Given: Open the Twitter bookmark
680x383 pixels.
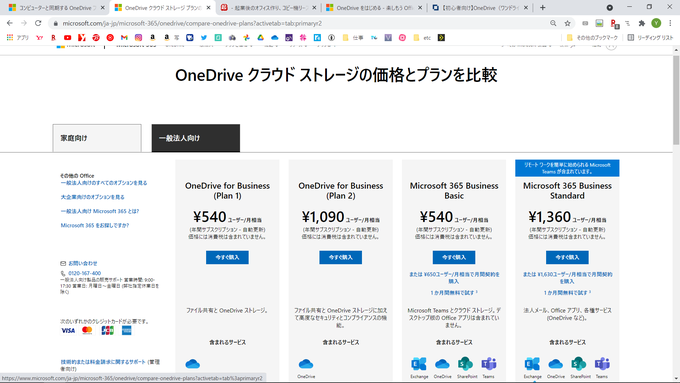Looking at the screenshot, I should coord(204,38).
